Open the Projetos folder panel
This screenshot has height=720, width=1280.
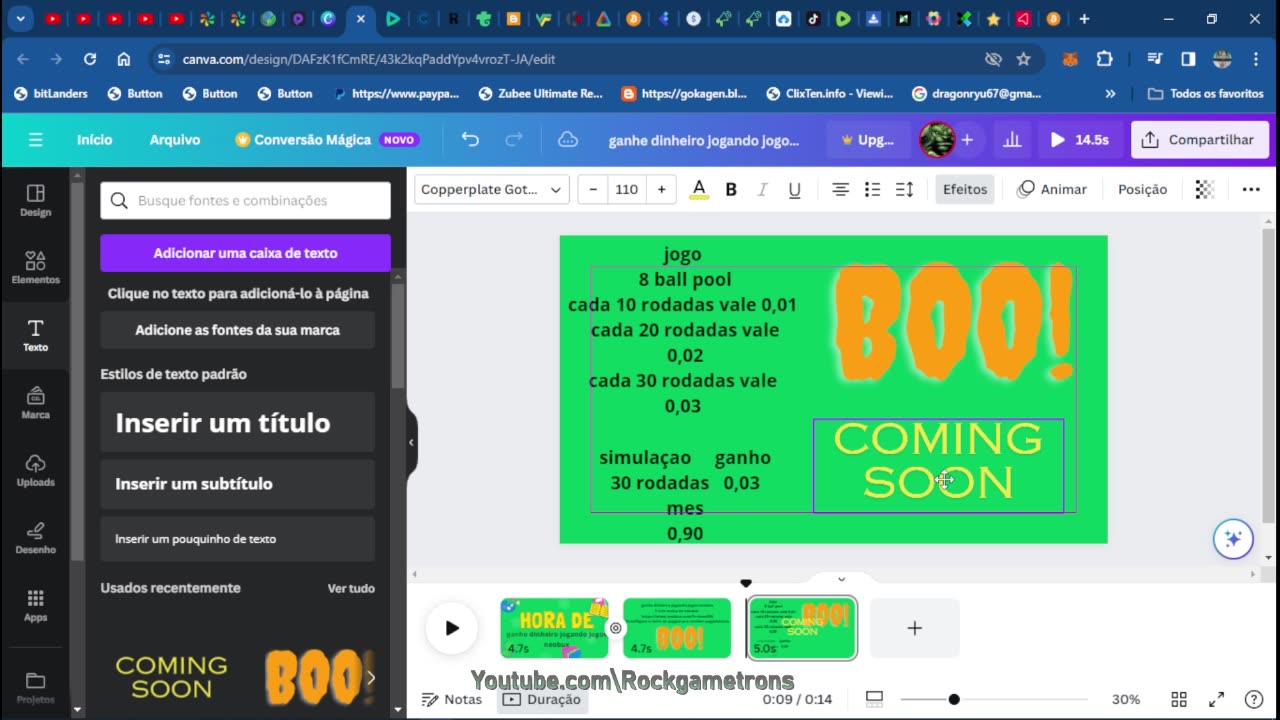(x=35, y=687)
